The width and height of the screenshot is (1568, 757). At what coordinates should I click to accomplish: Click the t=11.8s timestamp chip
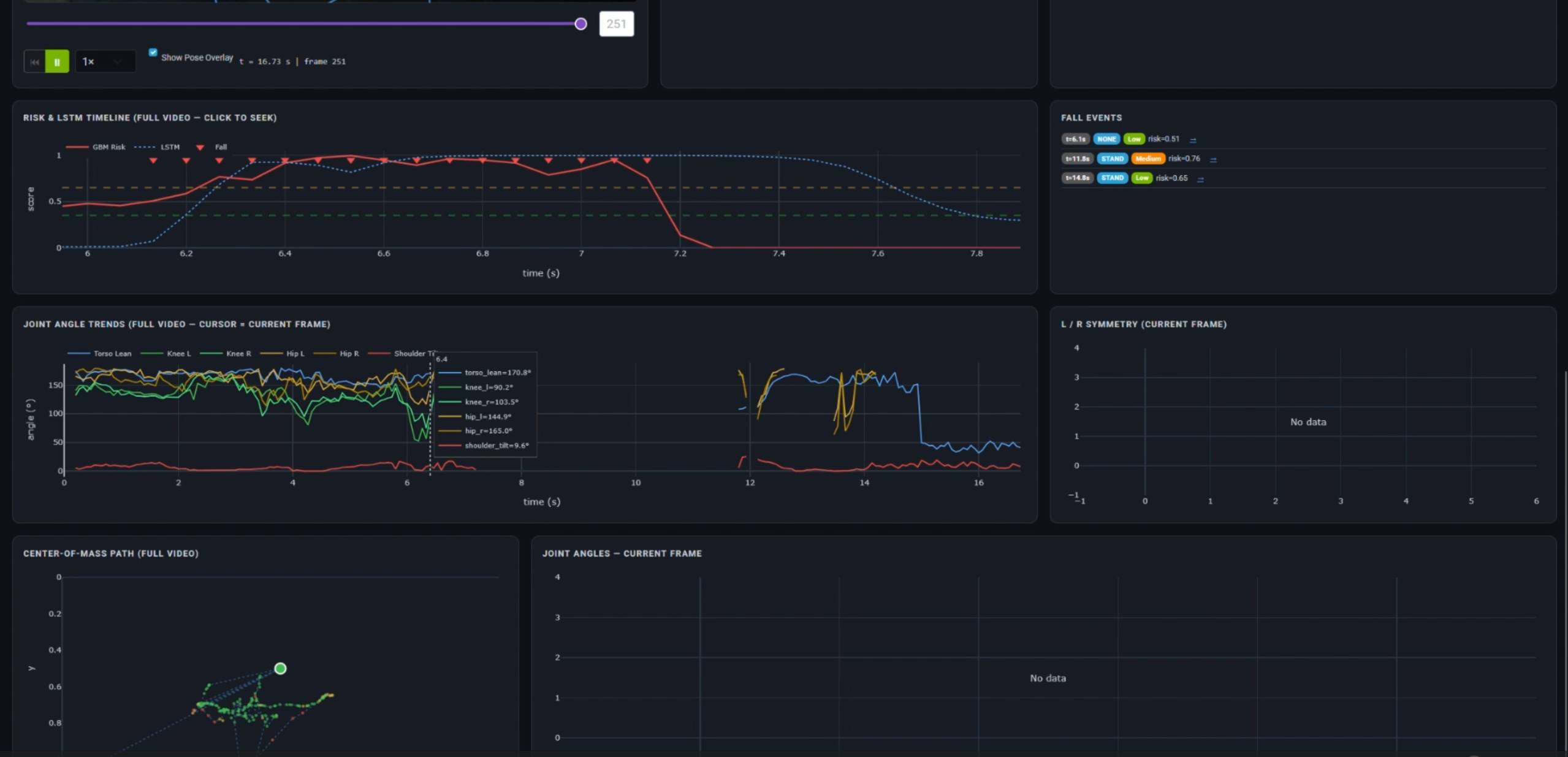pos(1077,159)
